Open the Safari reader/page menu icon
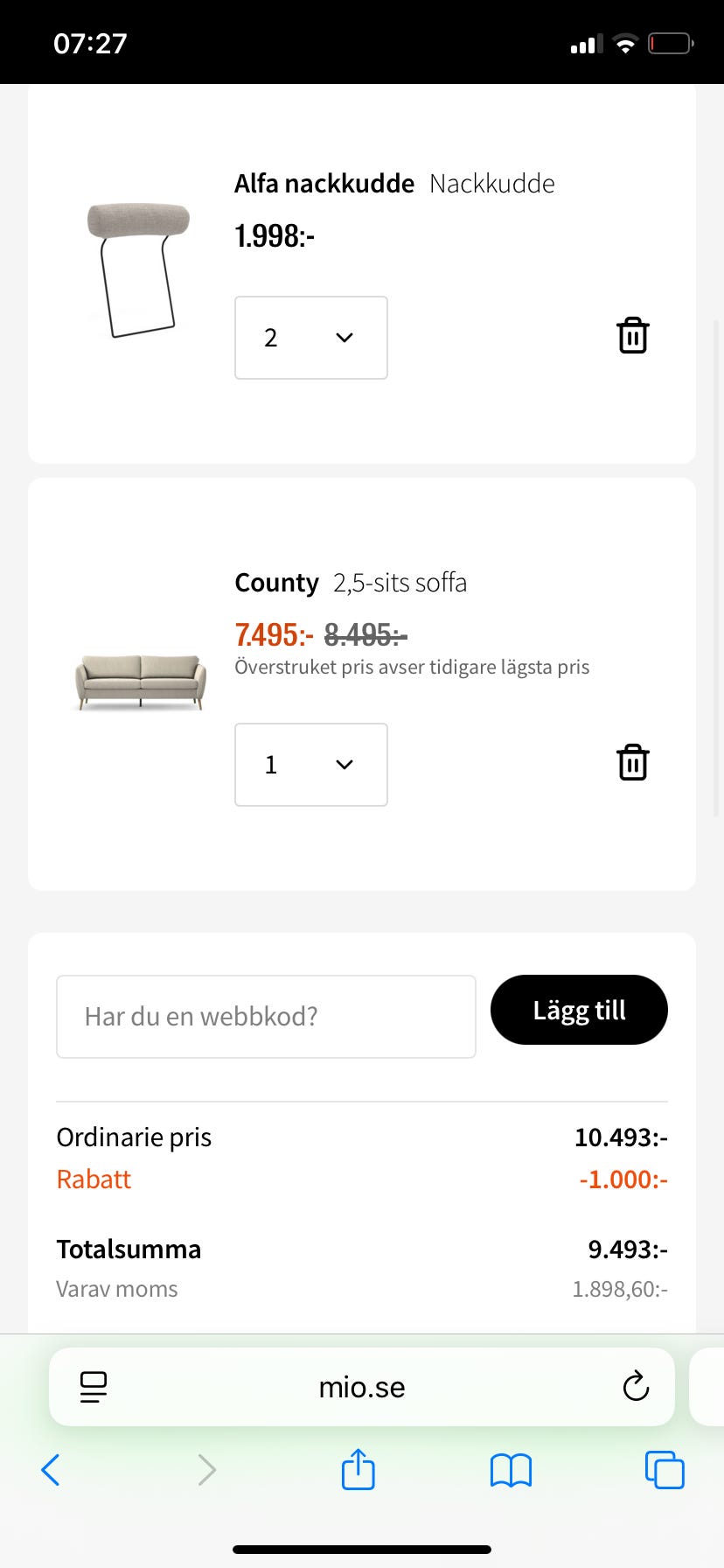 coord(94,1387)
